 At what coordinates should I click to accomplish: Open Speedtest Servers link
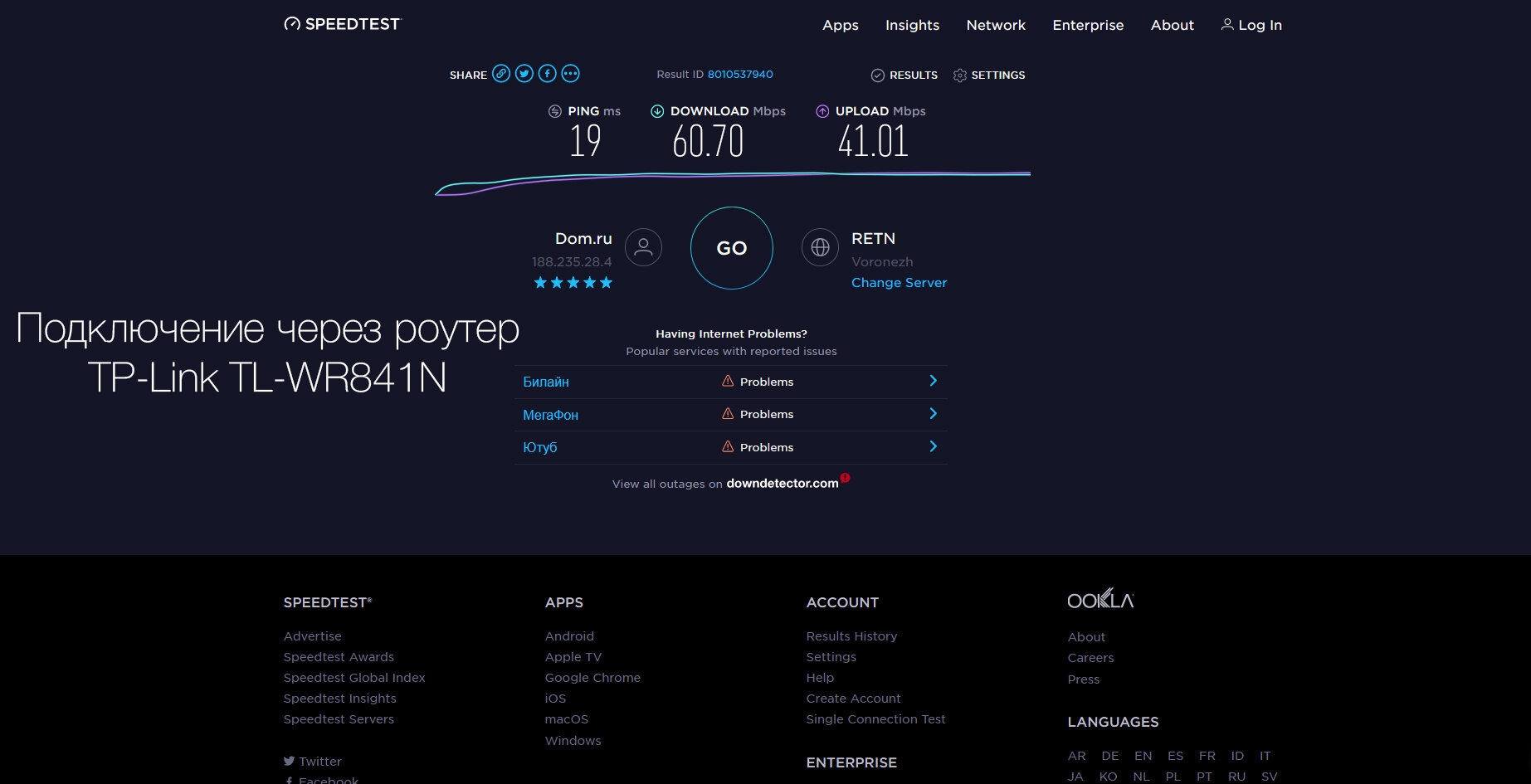[x=339, y=719]
